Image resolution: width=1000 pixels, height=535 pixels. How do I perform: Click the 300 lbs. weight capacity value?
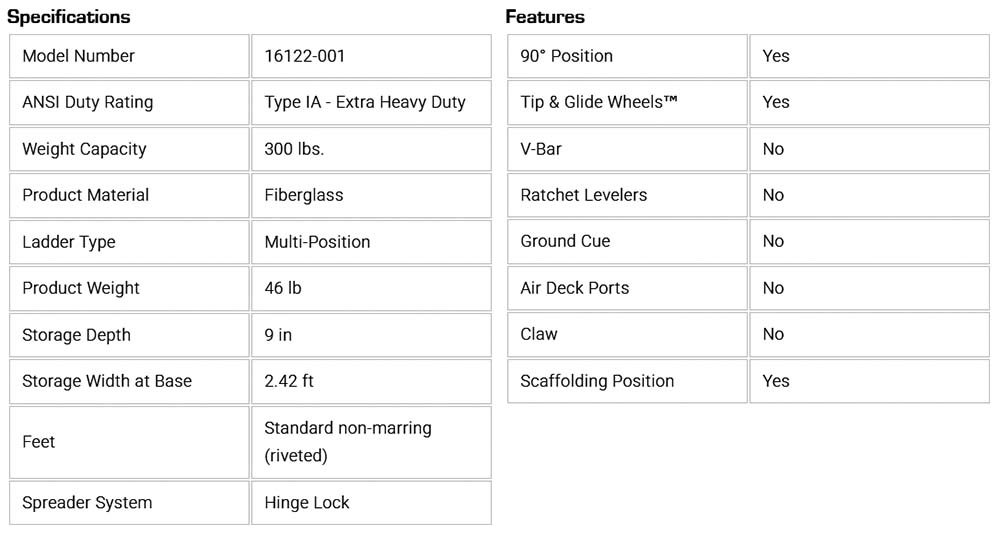point(294,149)
